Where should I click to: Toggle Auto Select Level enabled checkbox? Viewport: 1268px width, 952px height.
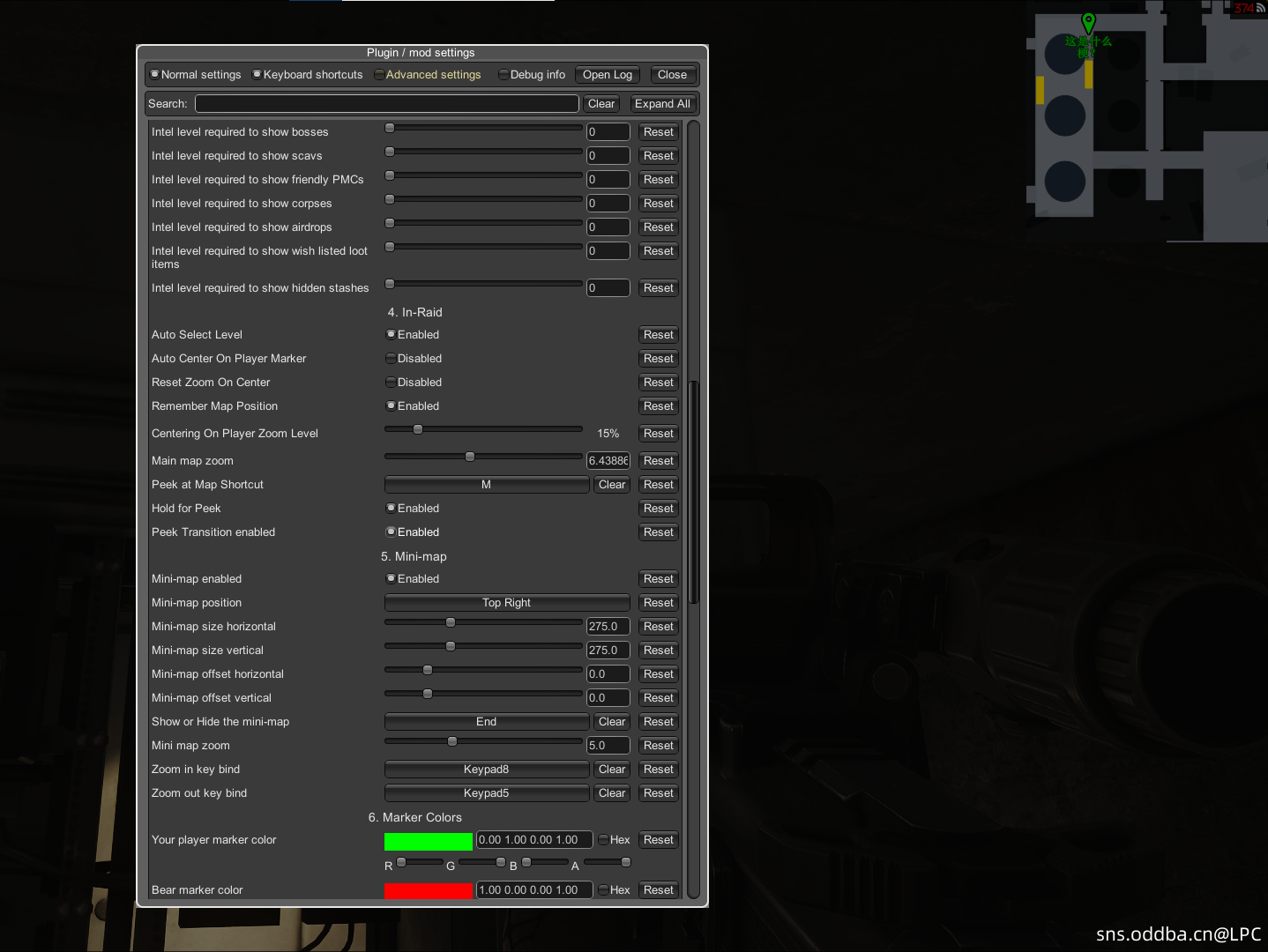tap(391, 335)
